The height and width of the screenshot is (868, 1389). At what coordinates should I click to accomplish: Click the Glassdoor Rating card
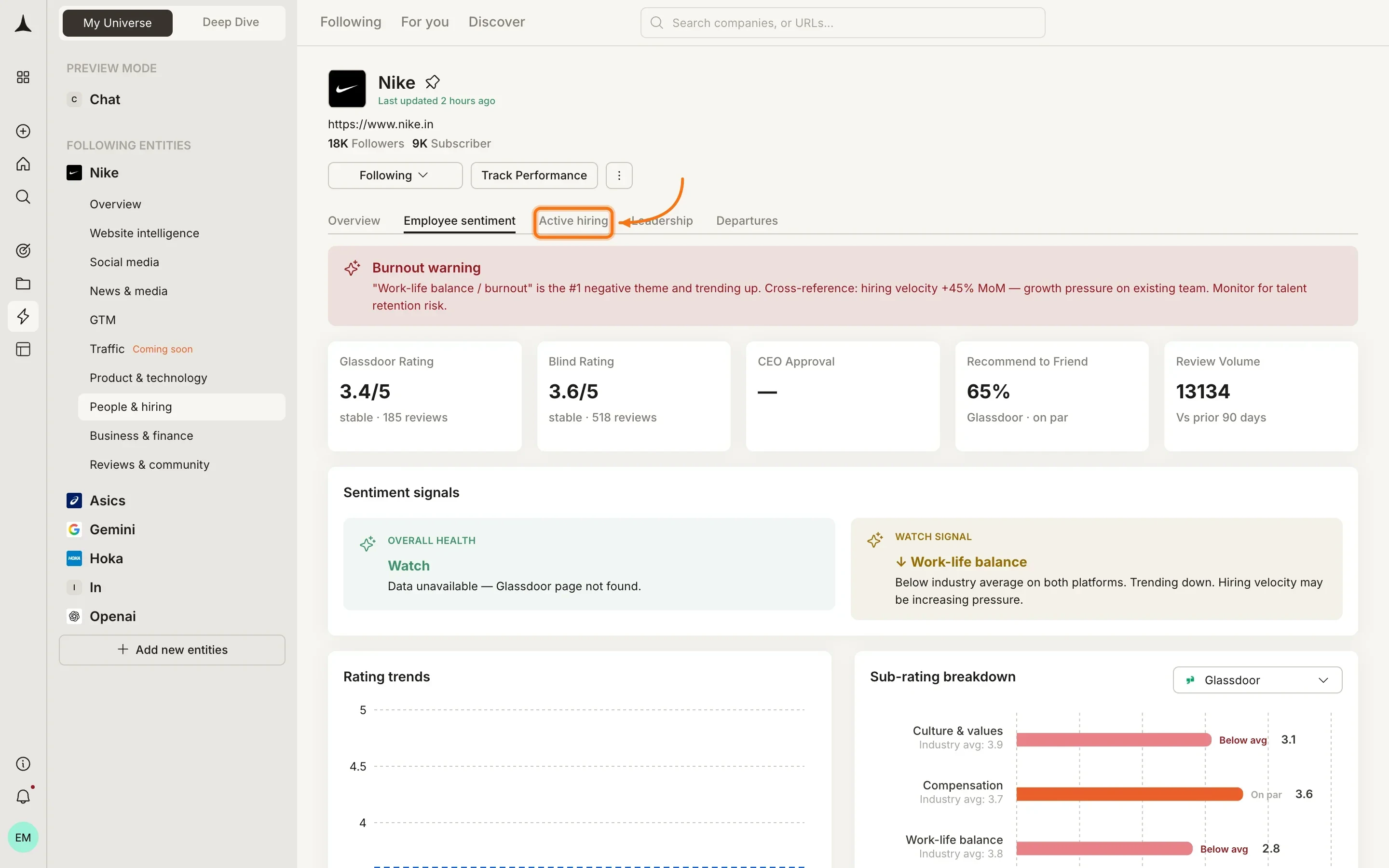[x=425, y=396]
